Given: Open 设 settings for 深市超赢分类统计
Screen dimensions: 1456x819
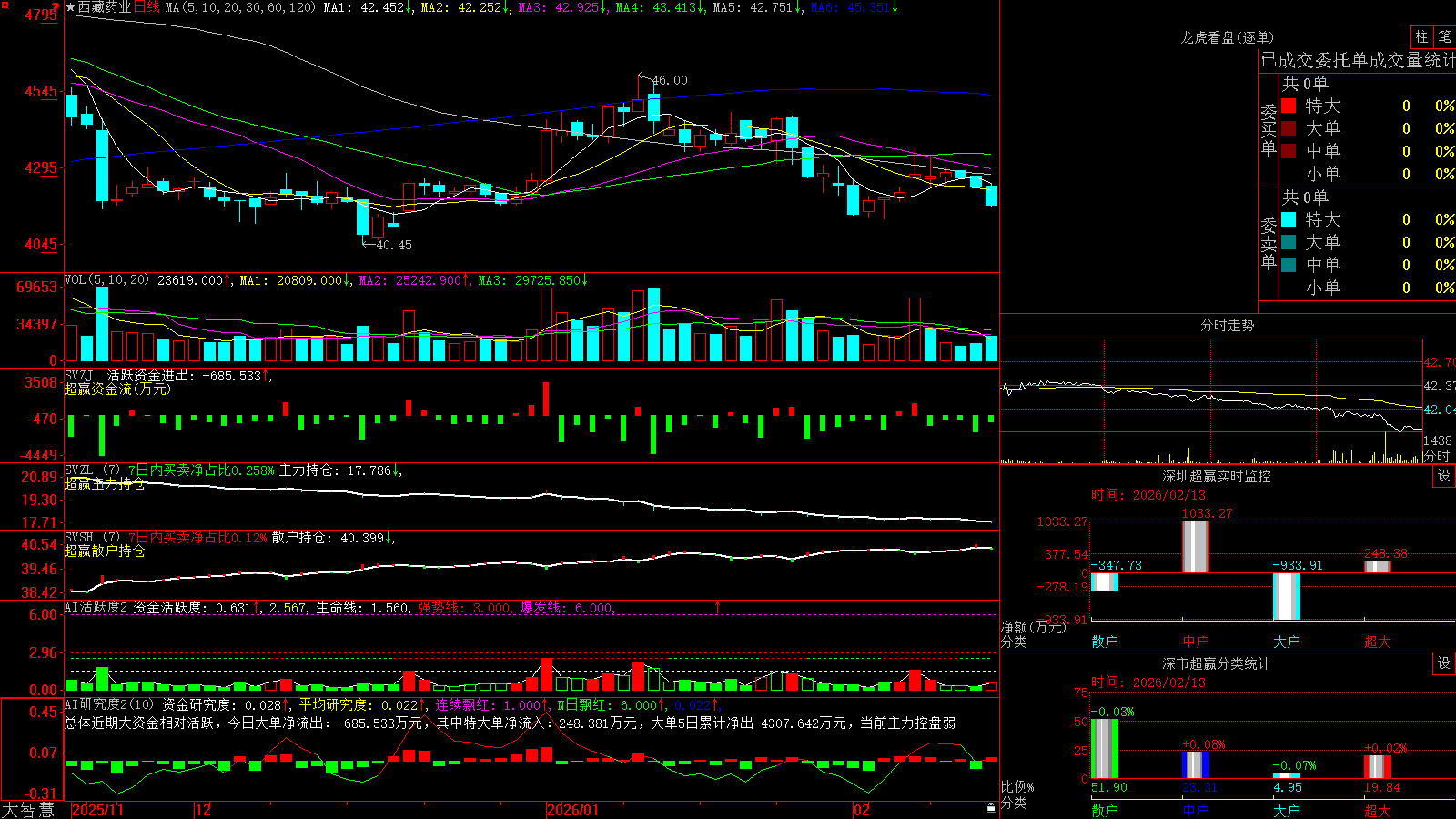Looking at the screenshot, I should pos(1444,663).
